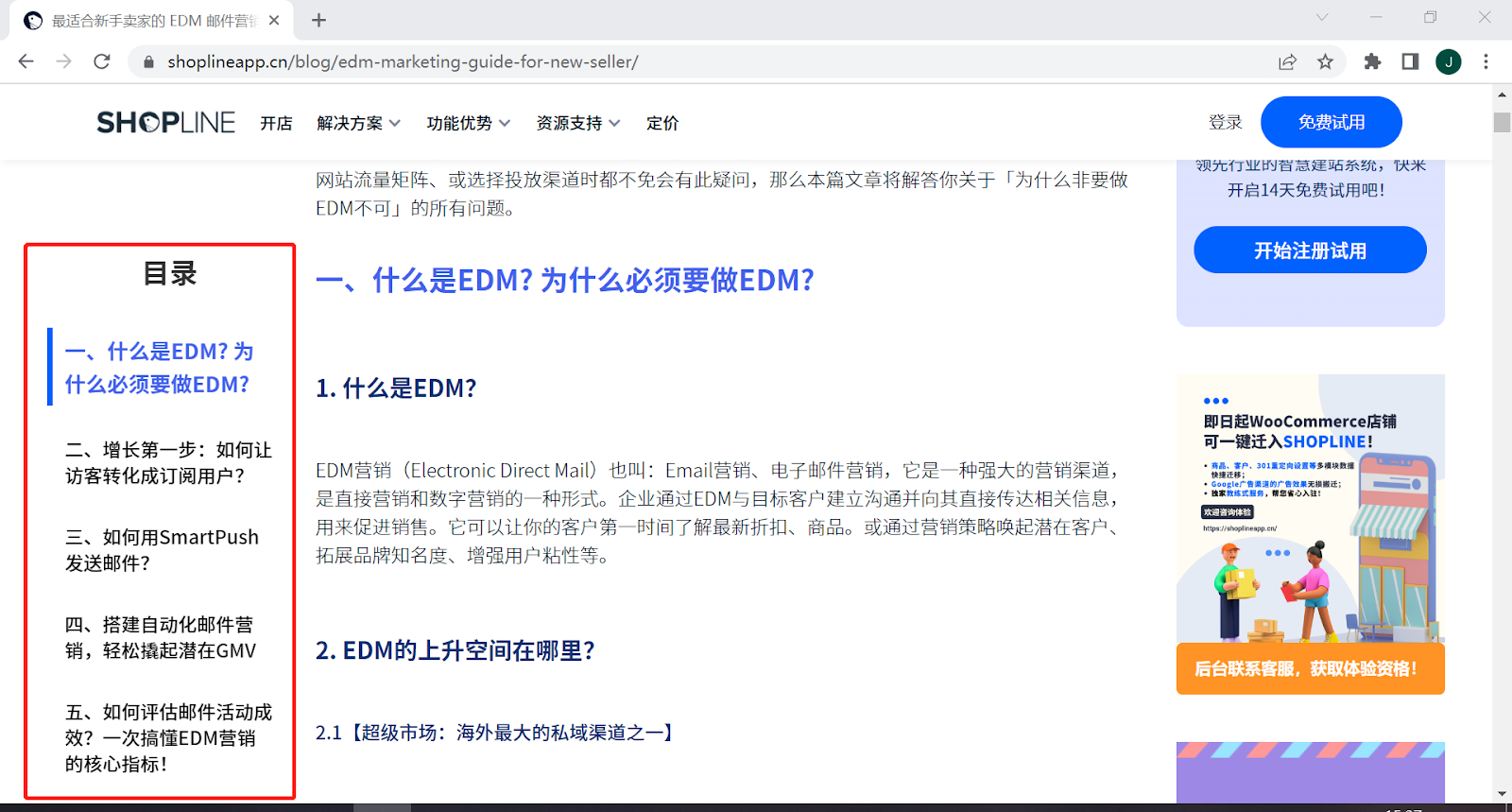The height and width of the screenshot is (812, 1512).
Task: Open the Chrome three-dot menu
Action: click(1486, 61)
